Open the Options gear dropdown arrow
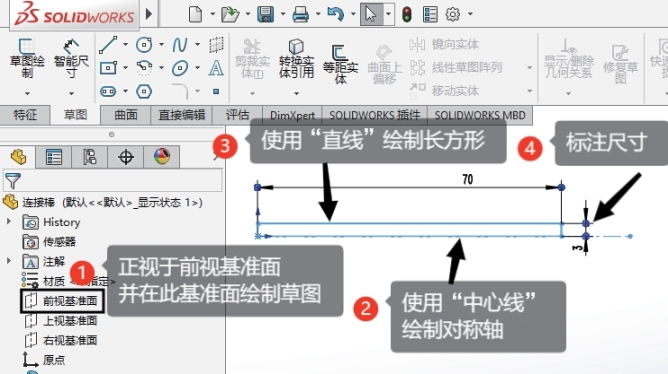The image size is (668, 374). (470, 14)
